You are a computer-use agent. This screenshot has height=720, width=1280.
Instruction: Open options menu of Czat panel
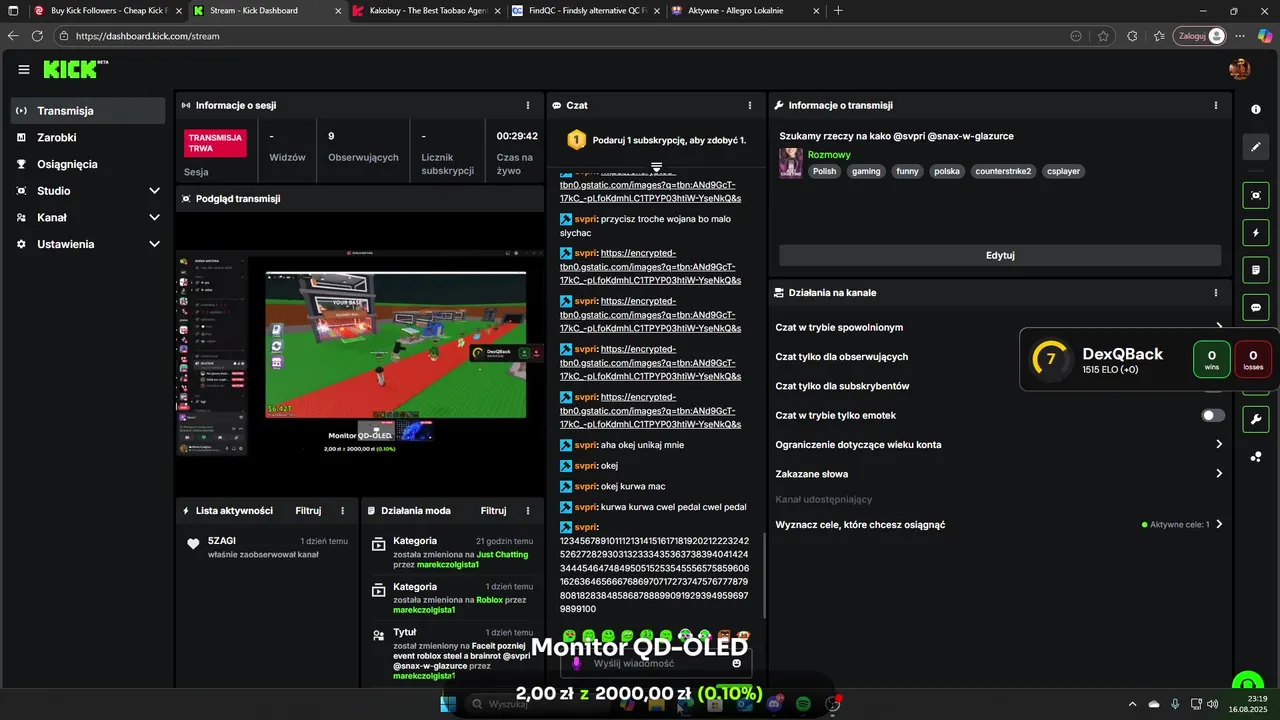[x=750, y=105]
